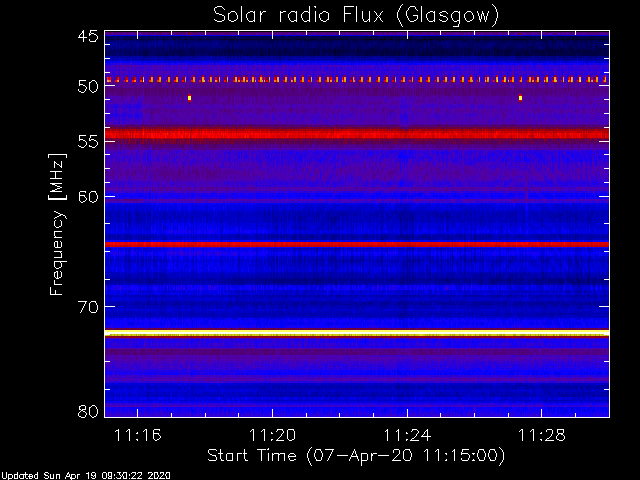Click the 'Updated Sun Apr 19 09:30:22 2020' text
640x480 pixels.
[x=85, y=476]
